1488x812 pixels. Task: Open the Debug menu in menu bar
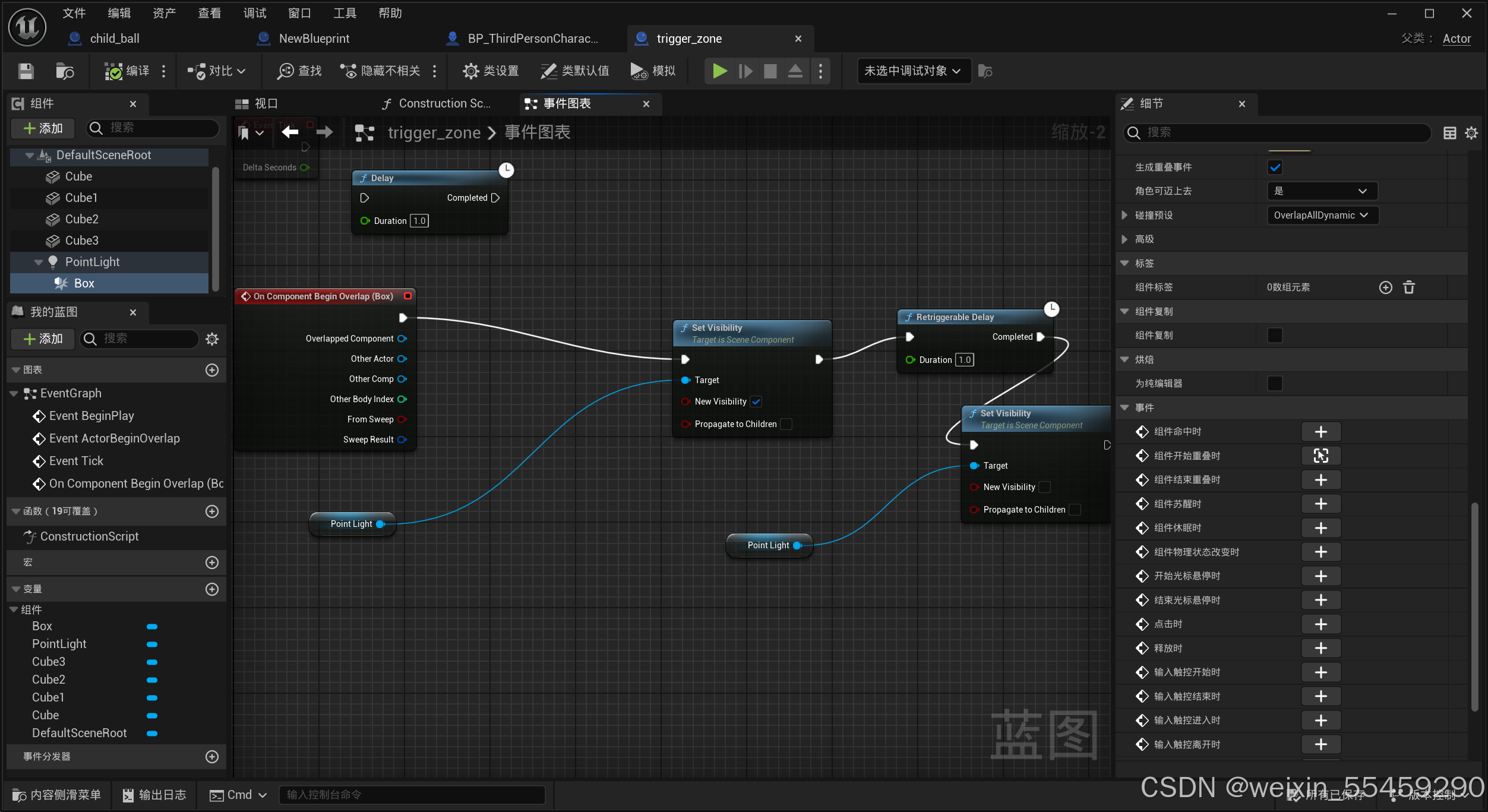coord(254,13)
